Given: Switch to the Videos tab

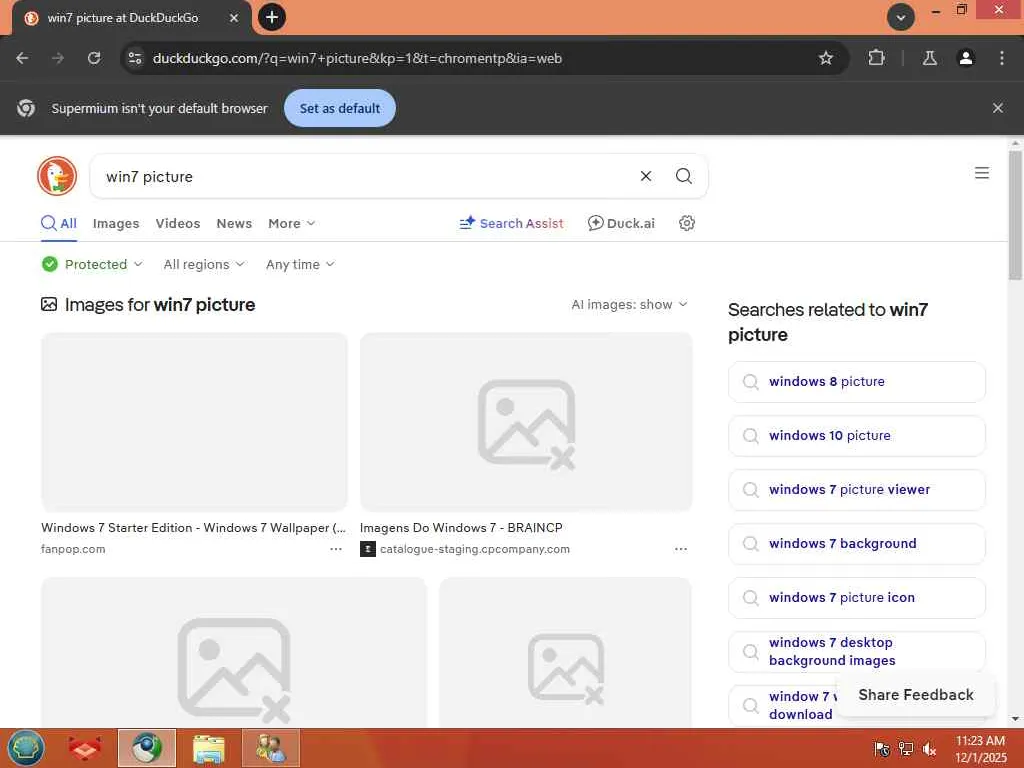Looking at the screenshot, I should click(x=178, y=223).
